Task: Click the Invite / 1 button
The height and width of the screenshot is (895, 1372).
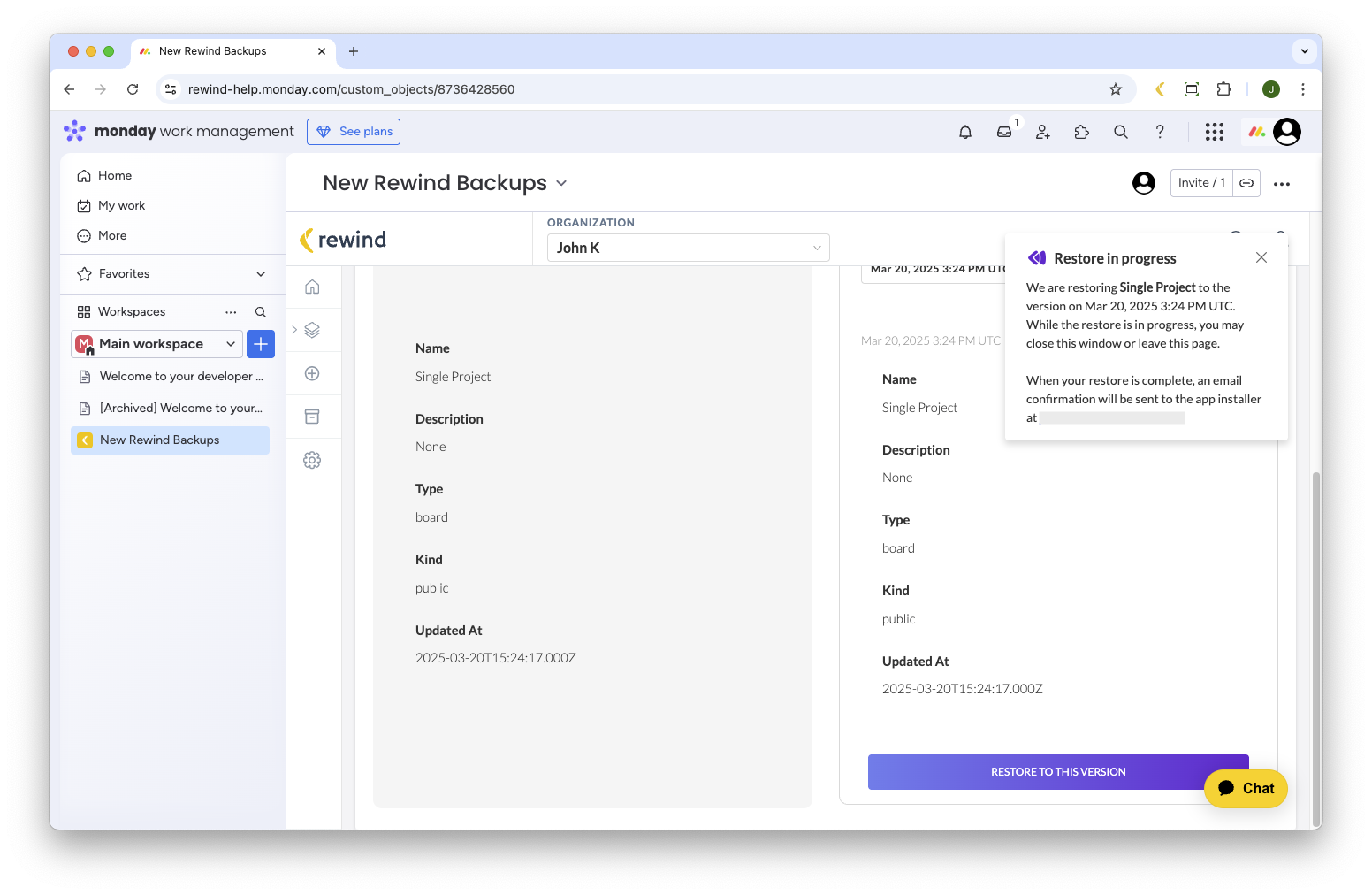Action: click(x=1201, y=183)
